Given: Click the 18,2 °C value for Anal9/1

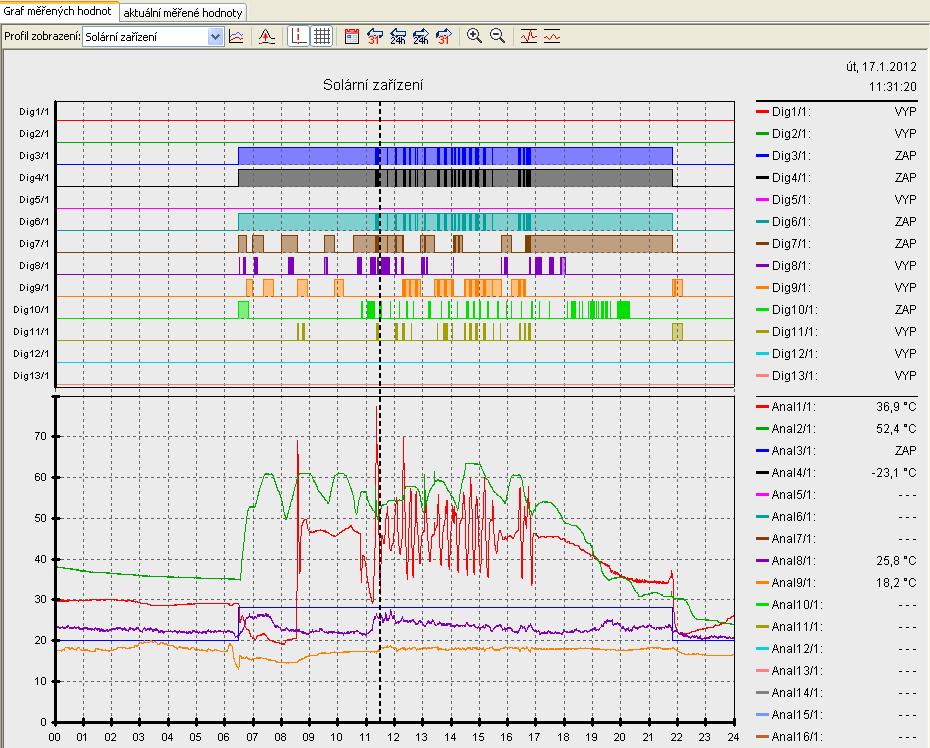Looking at the screenshot, I should [x=896, y=582].
